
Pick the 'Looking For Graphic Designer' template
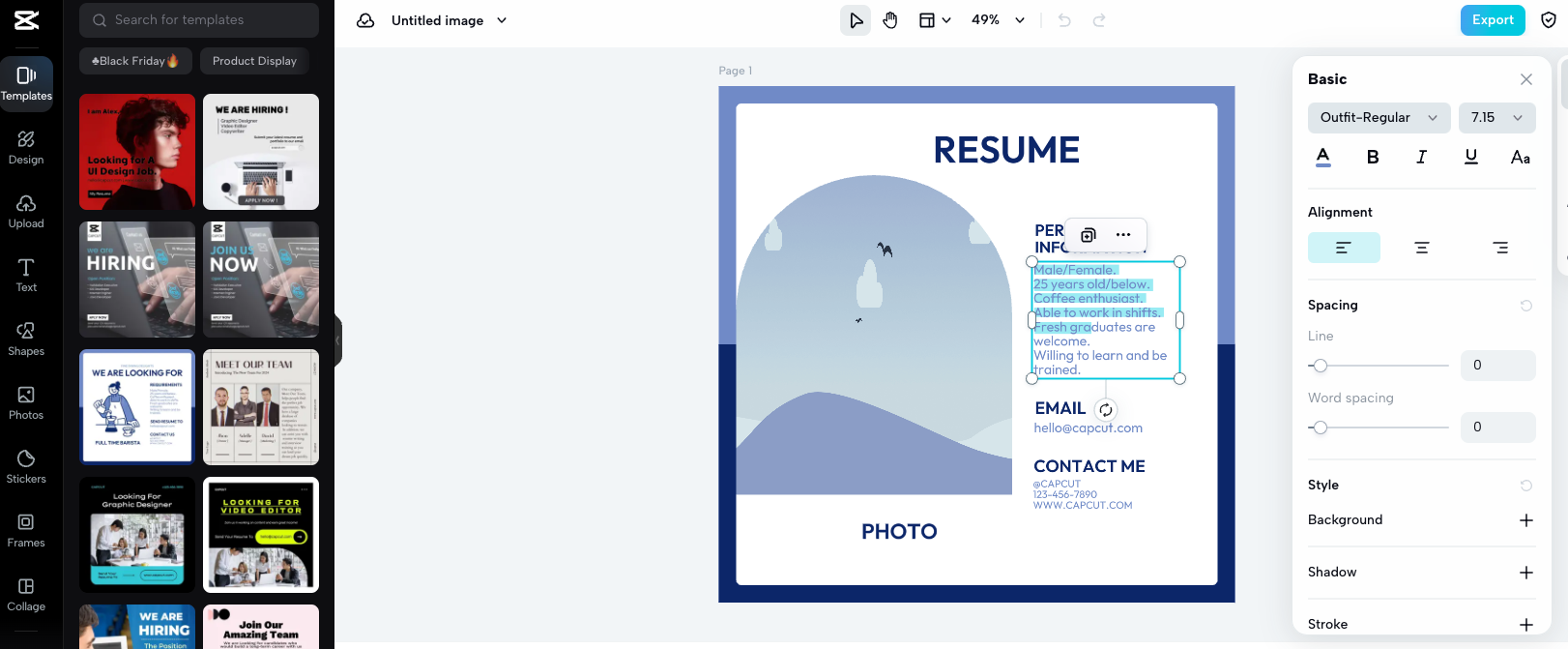click(x=137, y=535)
